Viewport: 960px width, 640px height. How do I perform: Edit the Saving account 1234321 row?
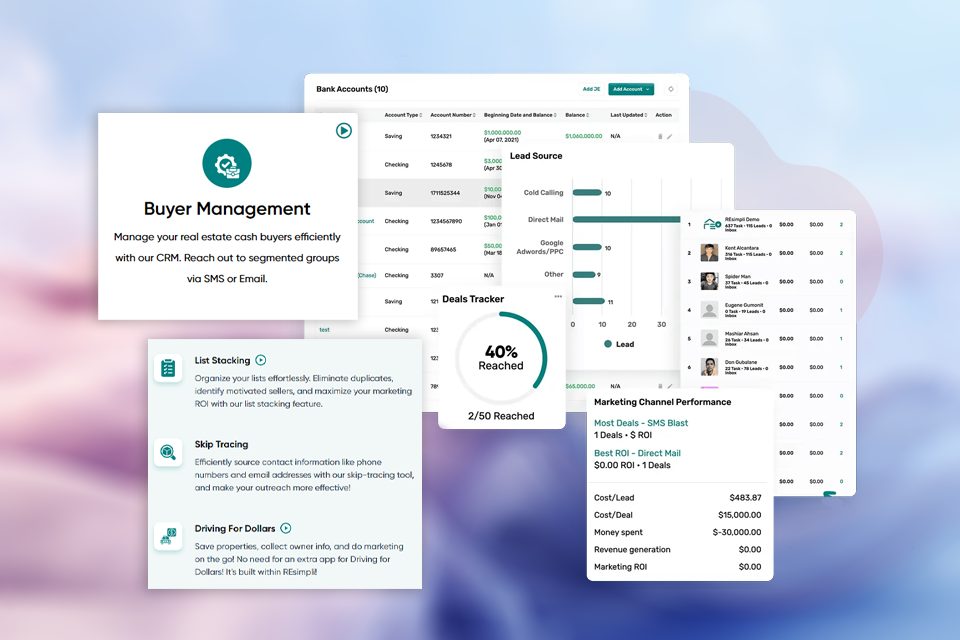(x=670, y=137)
